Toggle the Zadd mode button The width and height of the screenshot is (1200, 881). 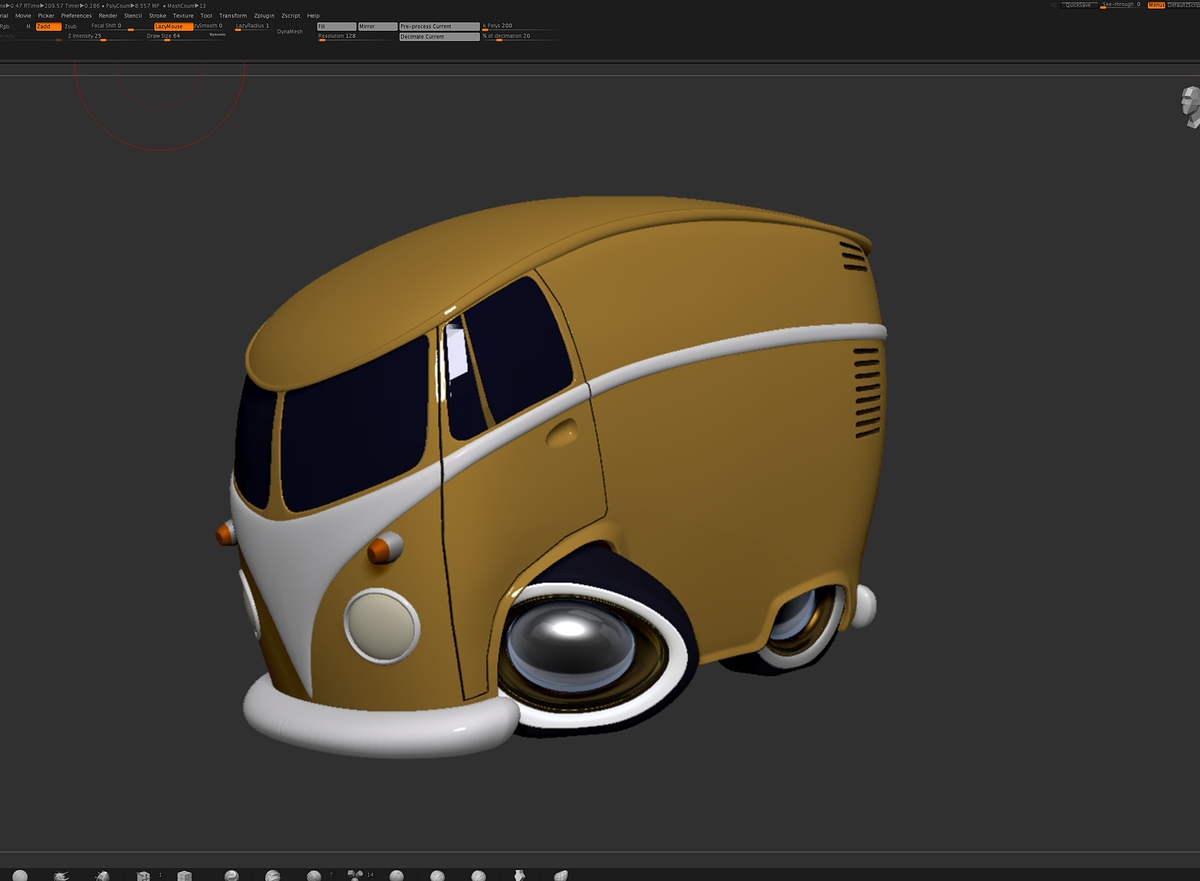pos(48,26)
